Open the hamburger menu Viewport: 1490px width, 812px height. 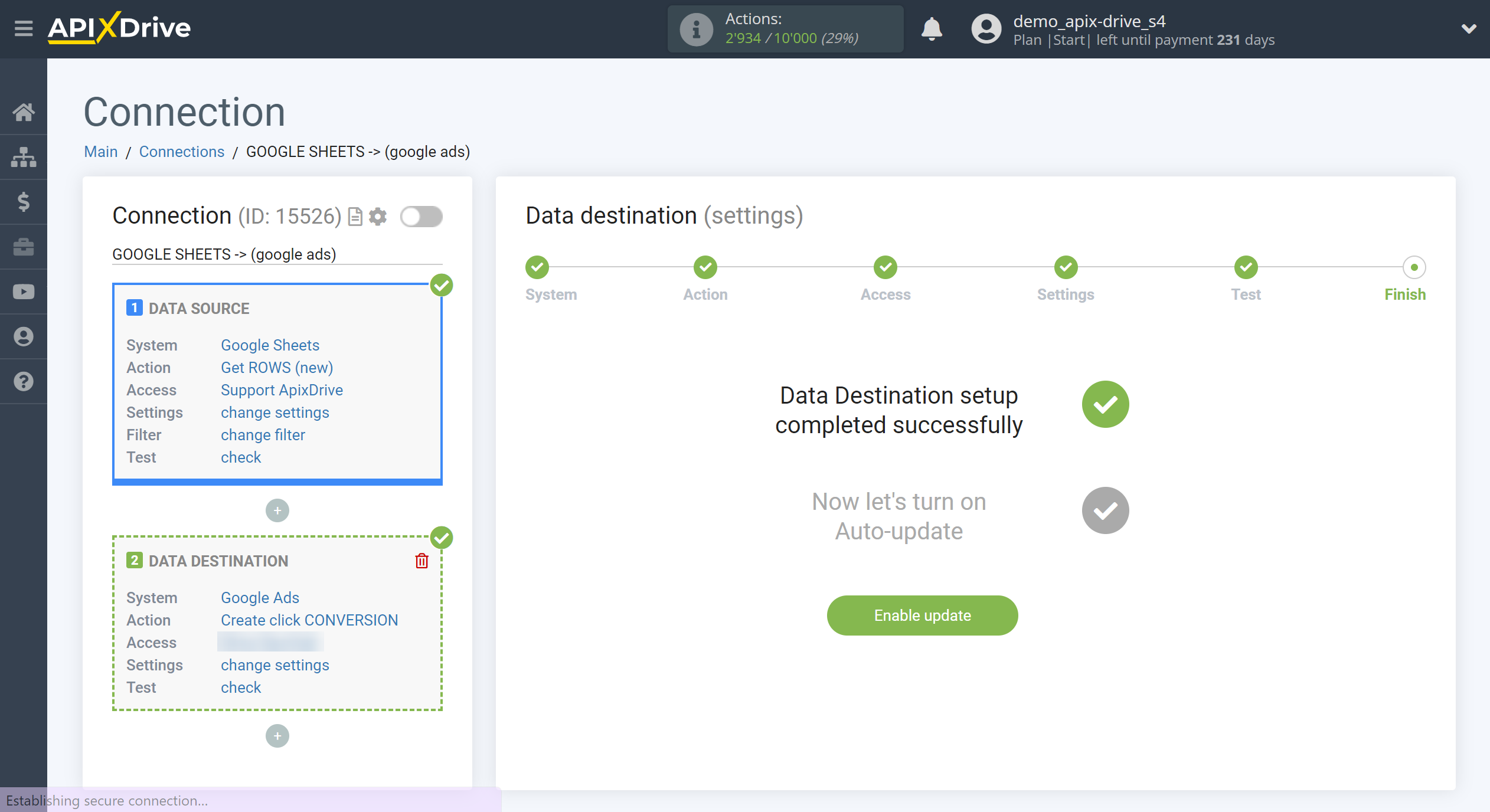coord(24,28)
